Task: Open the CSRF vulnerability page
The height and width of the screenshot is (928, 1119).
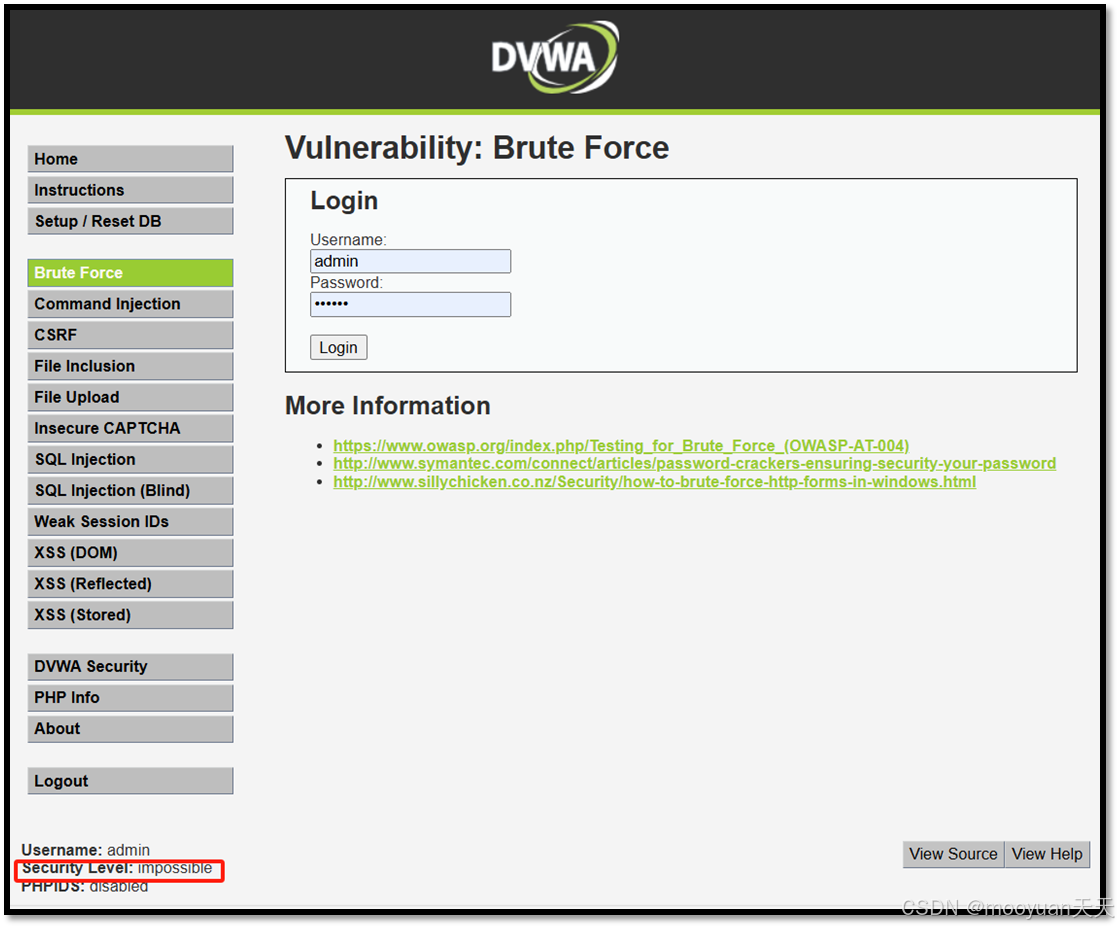Action: point(131,335)
